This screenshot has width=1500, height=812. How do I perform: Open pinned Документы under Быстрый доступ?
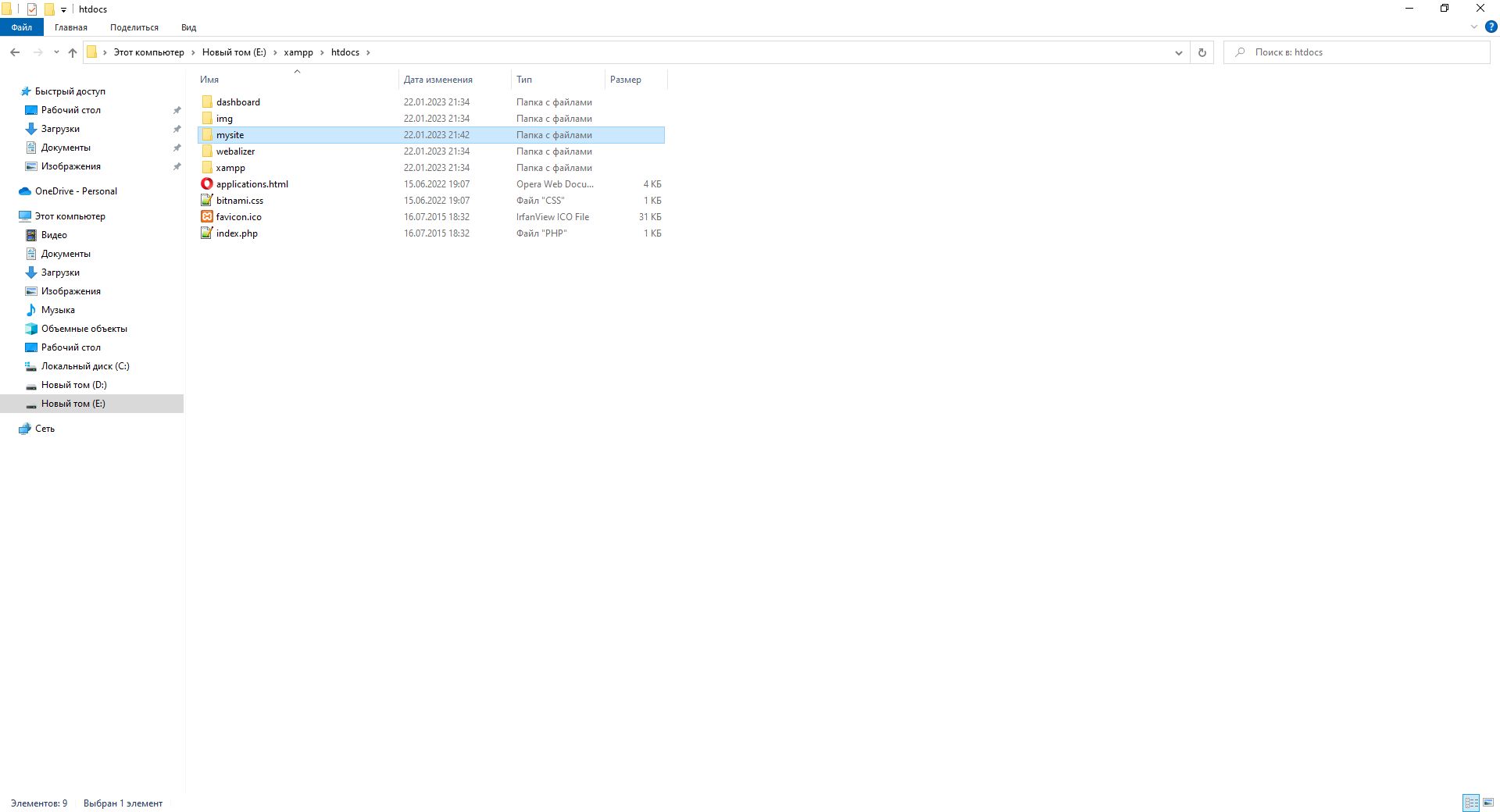66,148
